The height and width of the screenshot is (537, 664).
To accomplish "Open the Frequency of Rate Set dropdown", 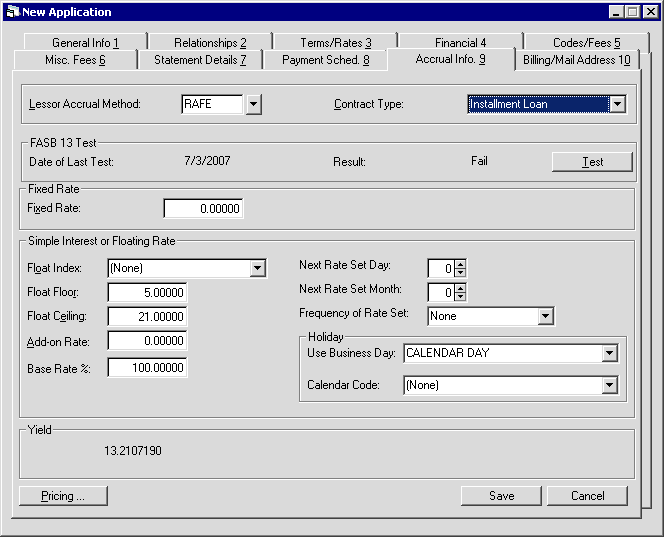I will click(x=545, y=316).
